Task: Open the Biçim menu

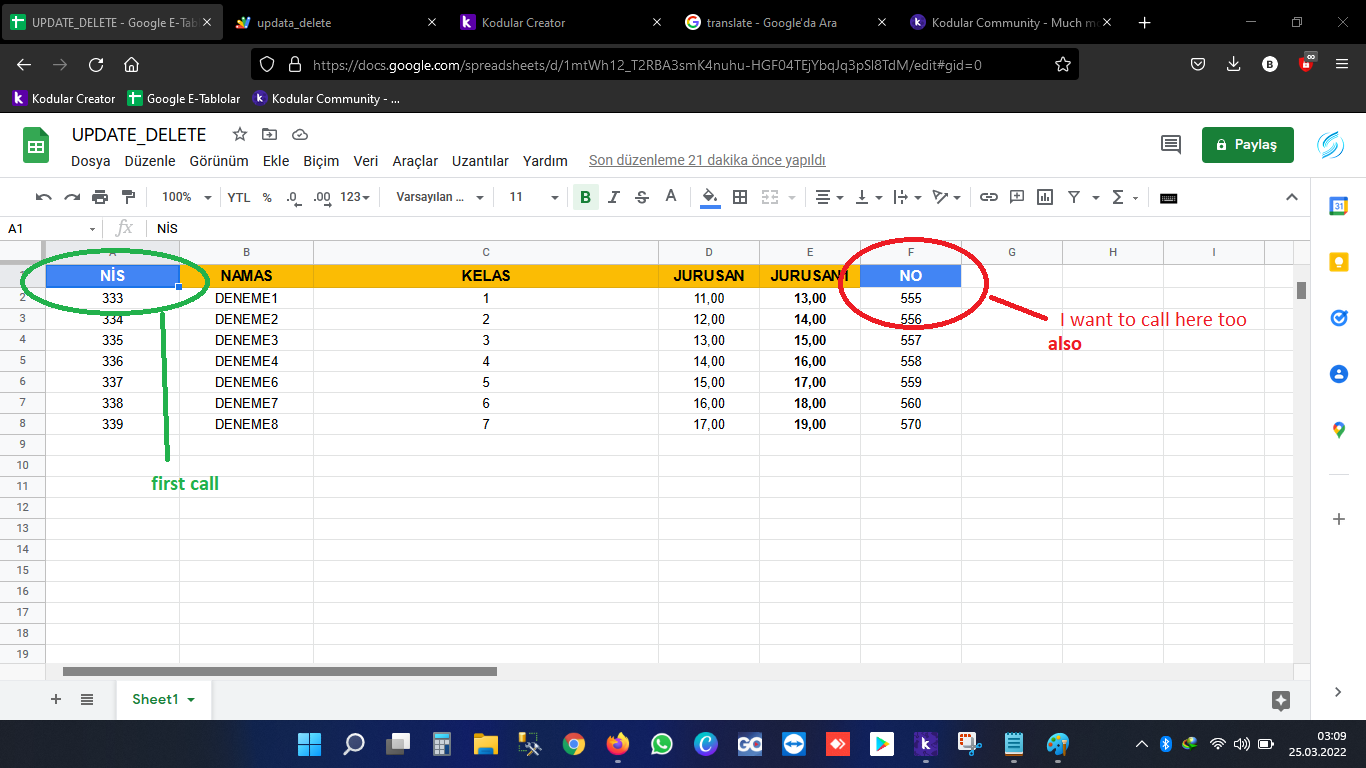Action: click(321, 161)
